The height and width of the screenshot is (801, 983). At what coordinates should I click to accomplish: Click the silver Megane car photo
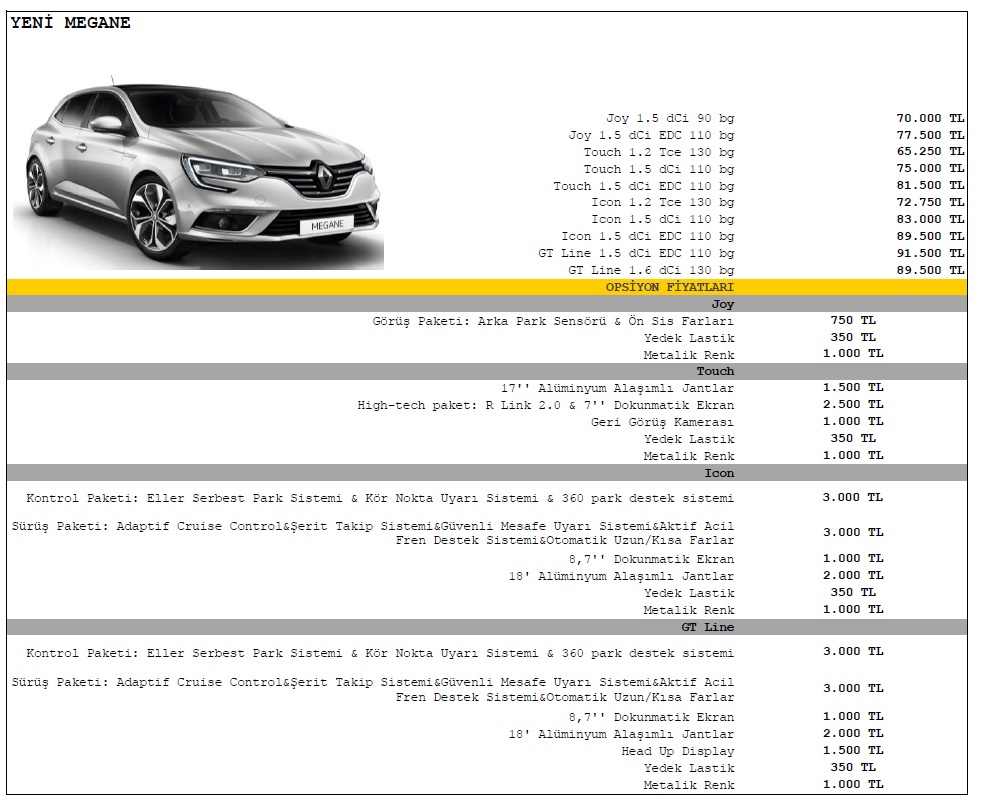(198, 173)
